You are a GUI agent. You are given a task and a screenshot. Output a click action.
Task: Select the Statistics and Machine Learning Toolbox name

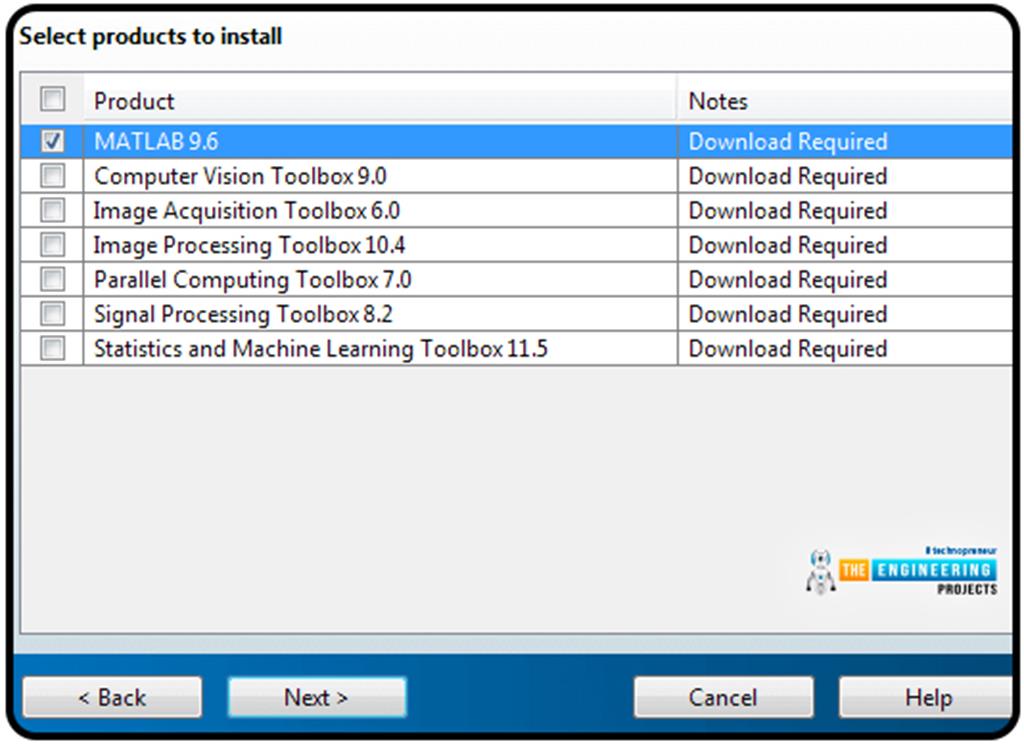(320, 349)
